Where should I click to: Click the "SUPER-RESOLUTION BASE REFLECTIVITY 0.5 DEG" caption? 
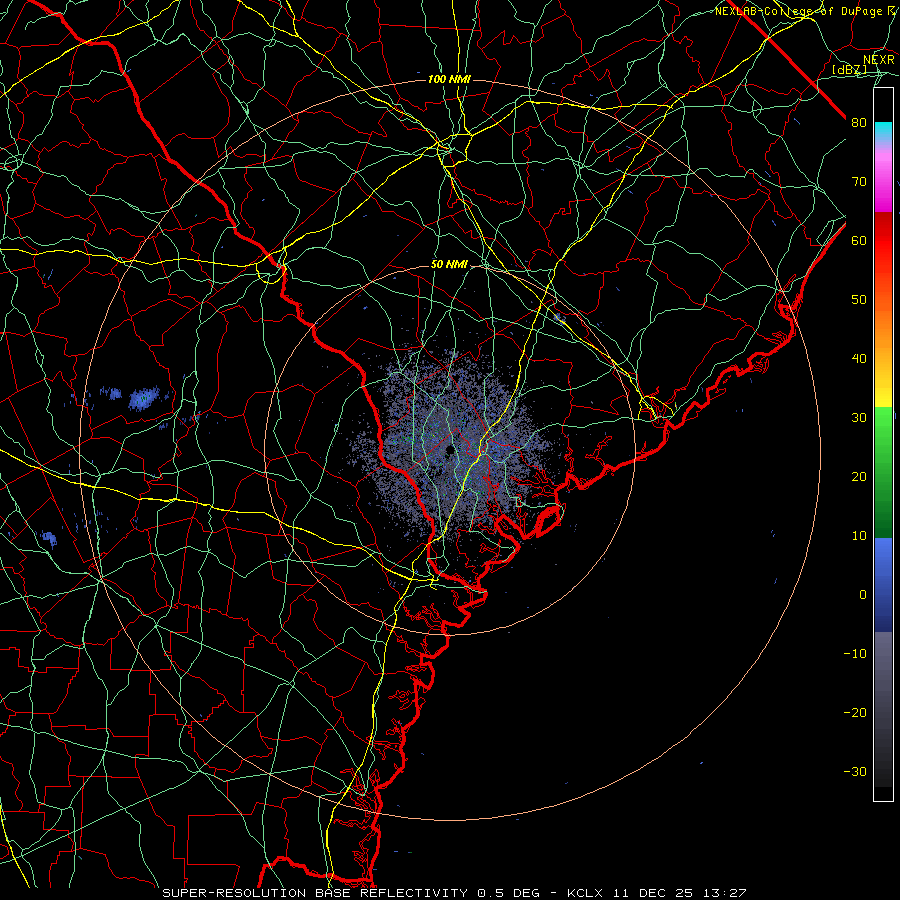(x=351, y=893)
